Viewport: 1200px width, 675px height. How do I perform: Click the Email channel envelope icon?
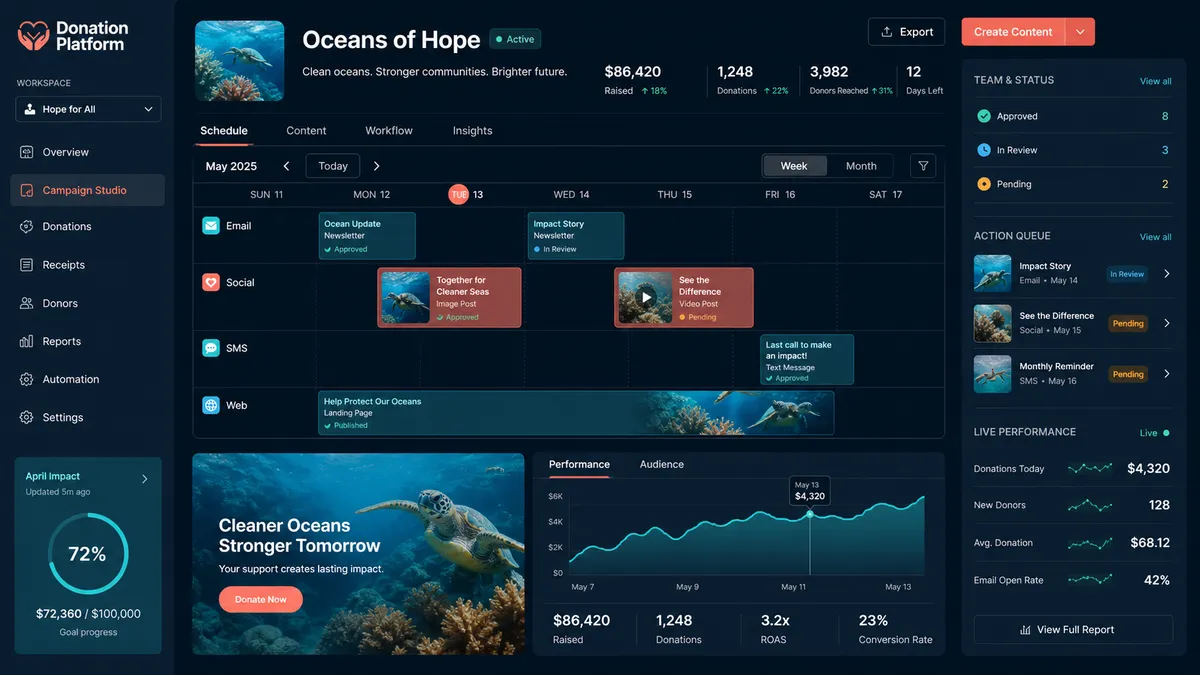pyautogui.click(x=211, y=226)
